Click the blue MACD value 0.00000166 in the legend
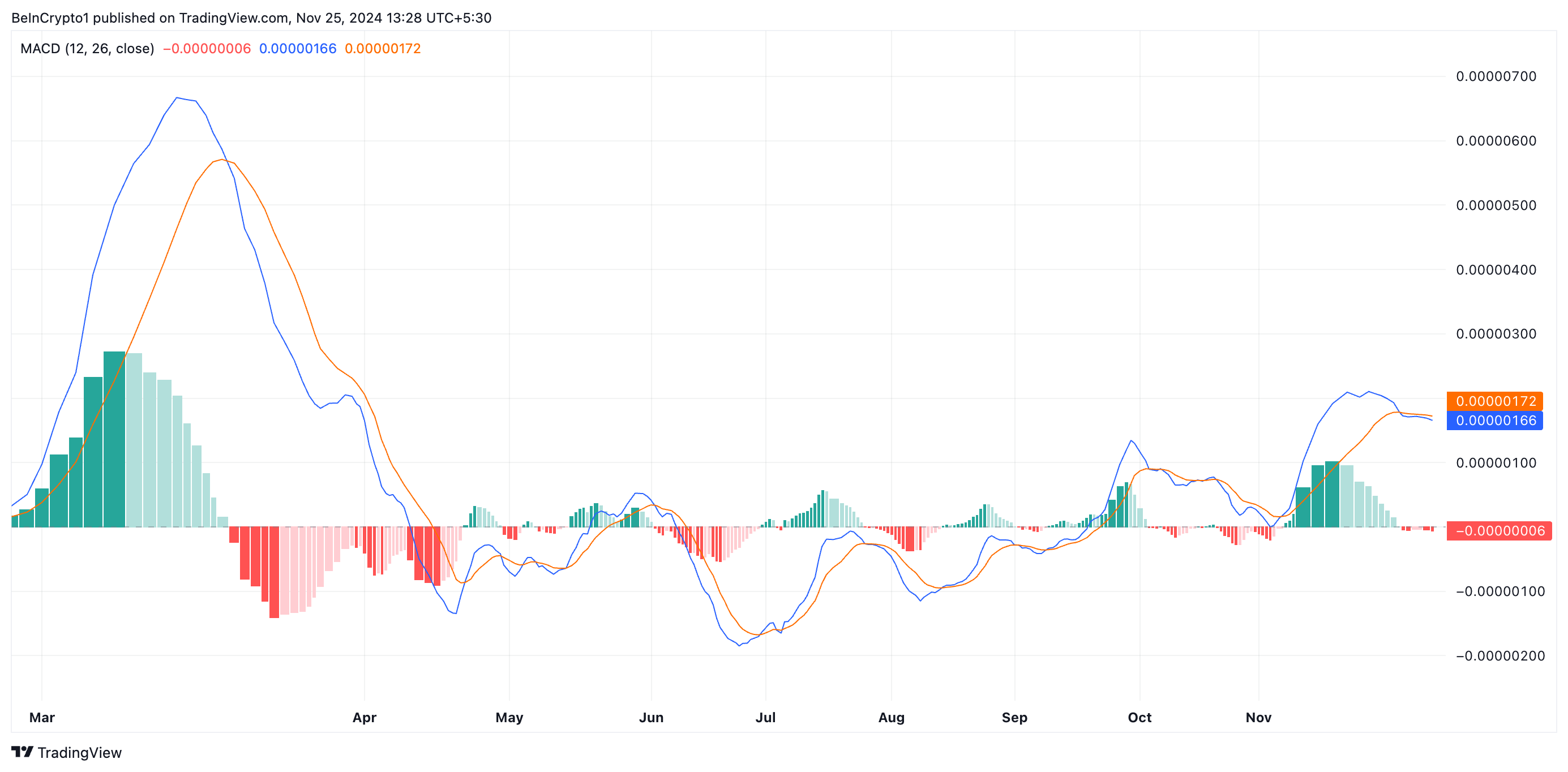 (298, 49)
